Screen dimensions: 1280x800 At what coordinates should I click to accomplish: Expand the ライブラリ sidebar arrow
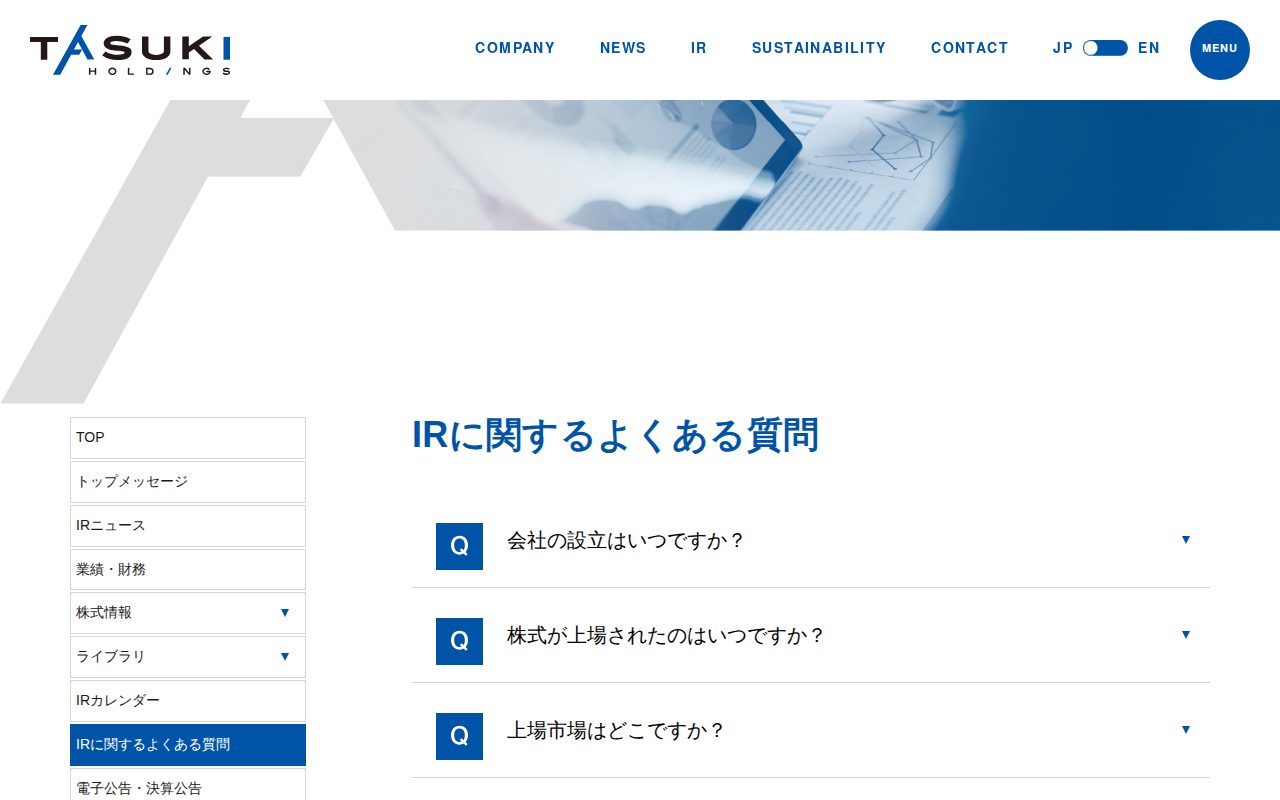(x=285, y=657)
